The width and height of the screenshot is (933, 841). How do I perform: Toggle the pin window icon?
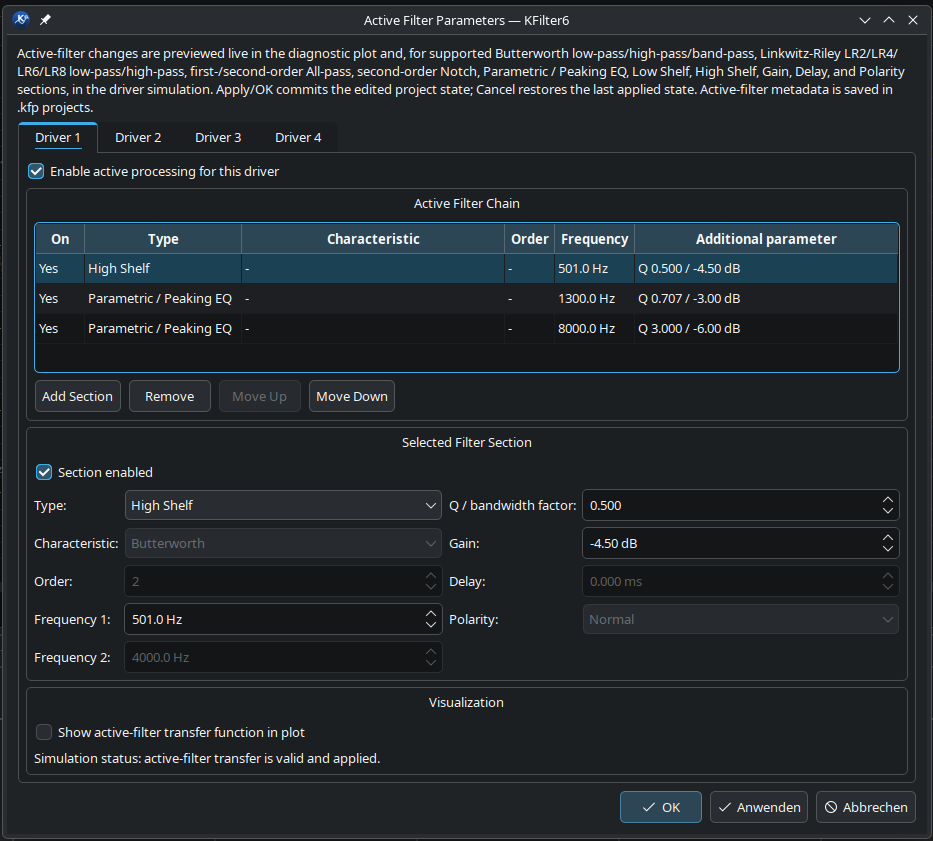click(x=45, y=20)
